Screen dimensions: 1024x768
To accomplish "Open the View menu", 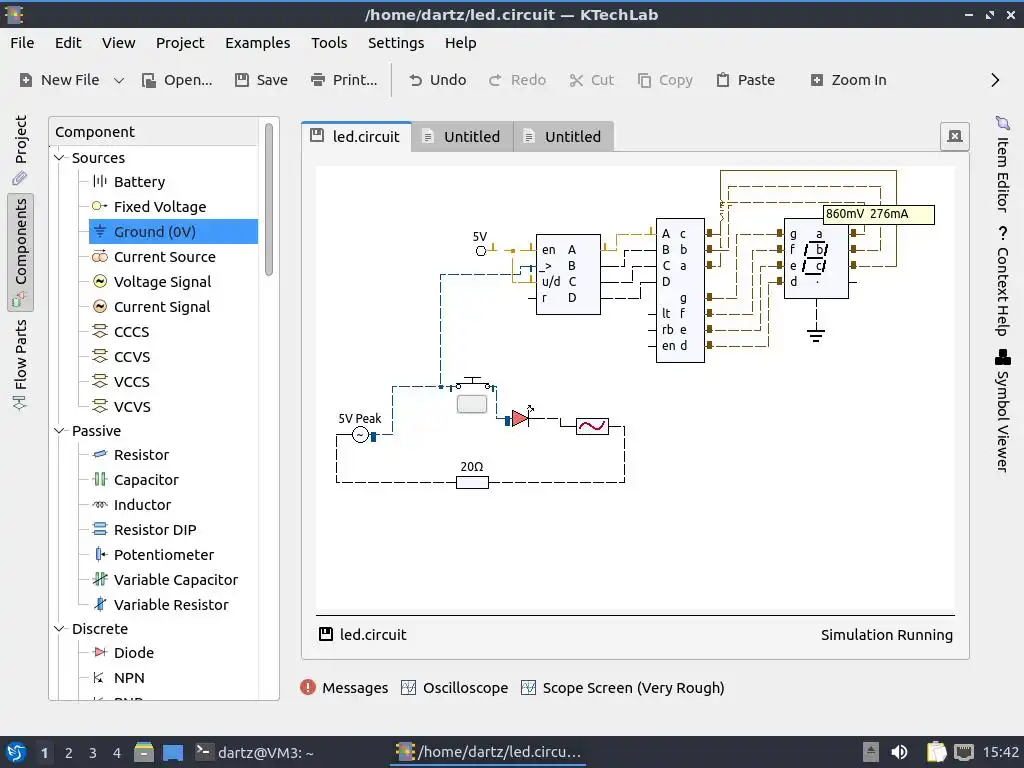I will [118, 42].
